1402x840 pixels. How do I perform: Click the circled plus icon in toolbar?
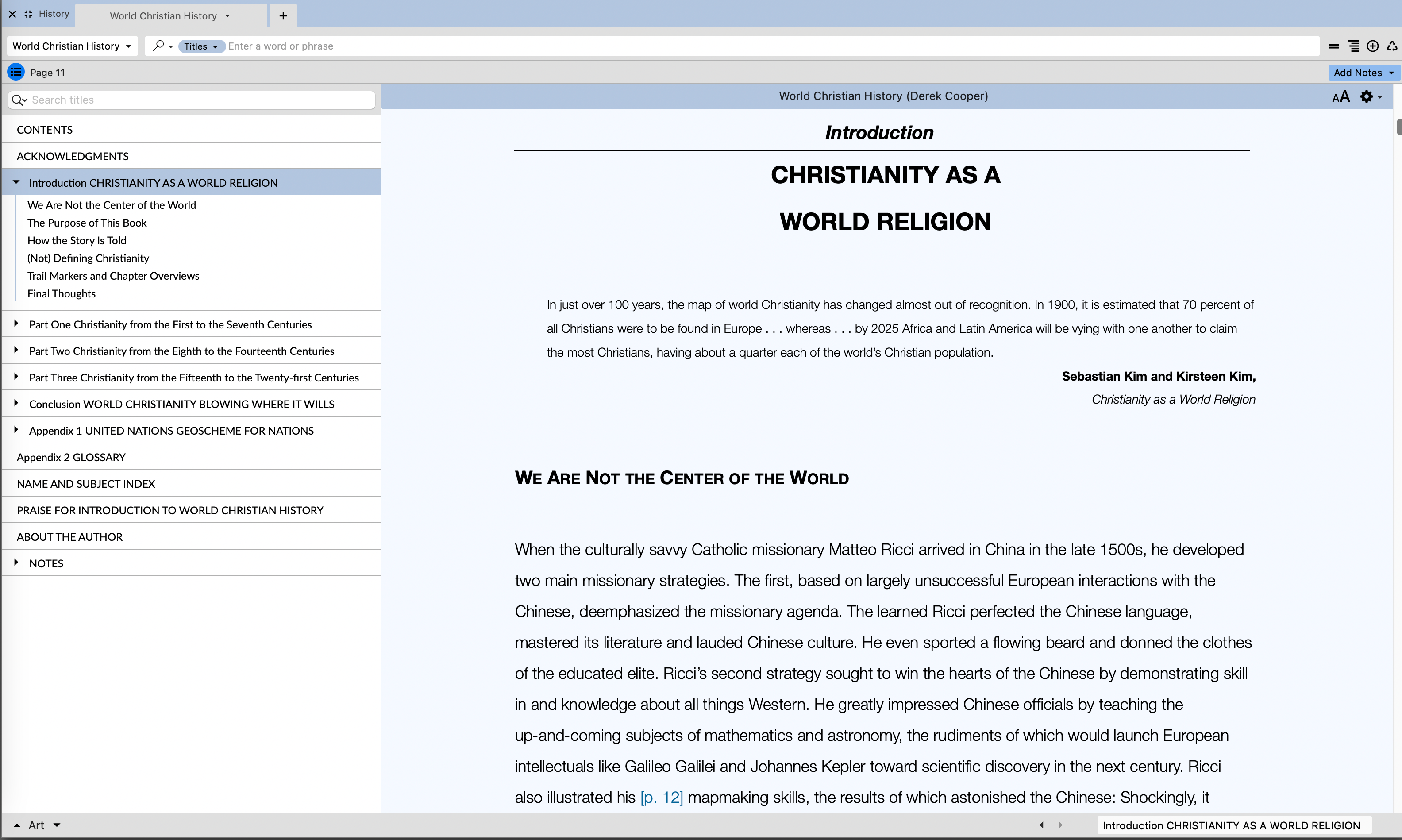(x=1372, y=46)
